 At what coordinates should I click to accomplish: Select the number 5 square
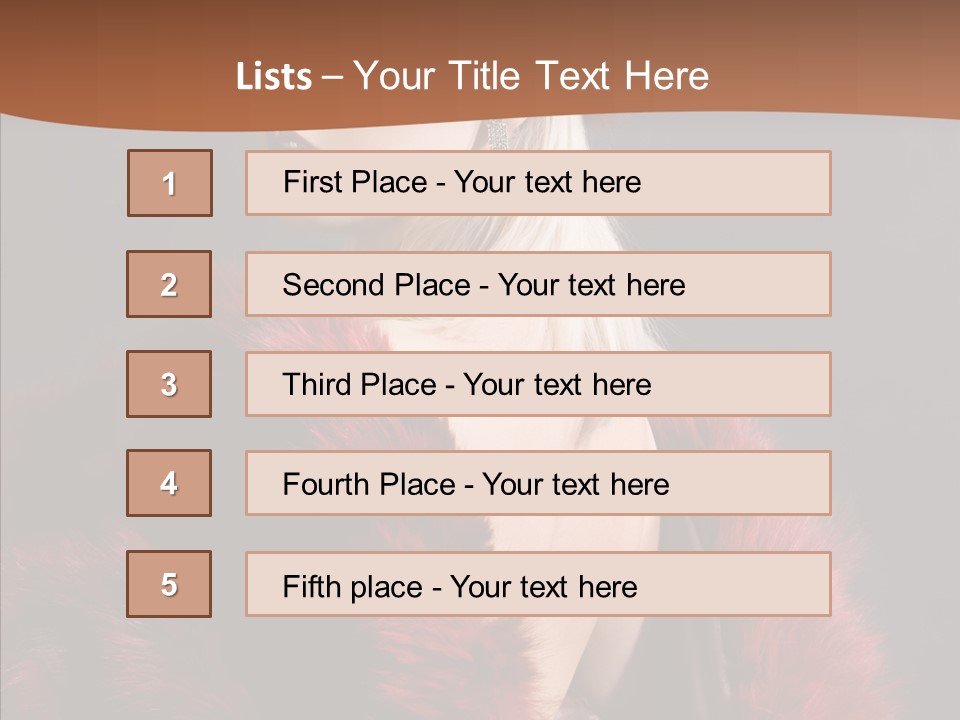point(169,584)
